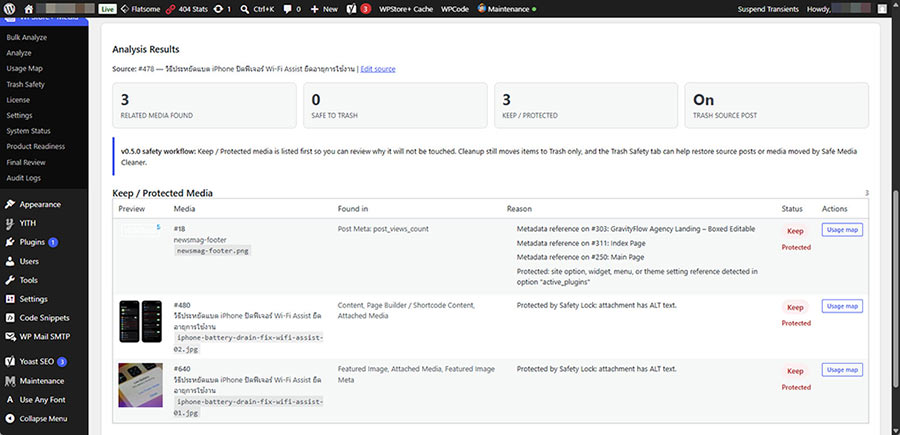Open System Status submenu item
Screen dimensions: 900x435
click(x=29, y=131)
